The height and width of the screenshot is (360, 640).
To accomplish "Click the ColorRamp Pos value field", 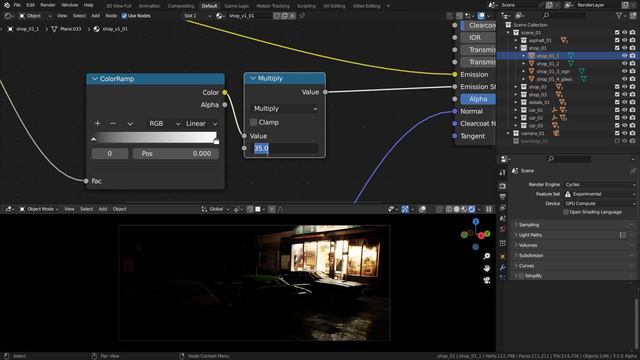I will click(176, 153).
